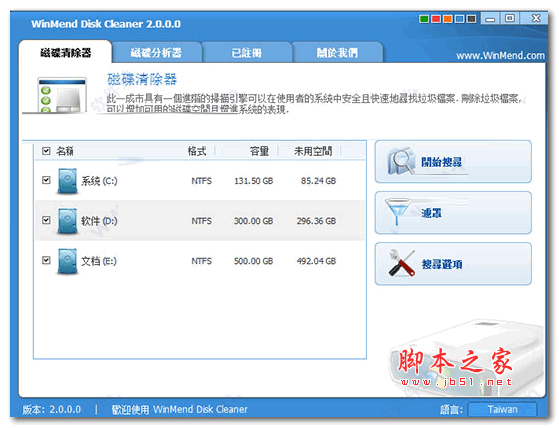Click the magnifier icon on 開始搜尋 button
Viewport: 559px width, 428px height.
tap(401, 161)
